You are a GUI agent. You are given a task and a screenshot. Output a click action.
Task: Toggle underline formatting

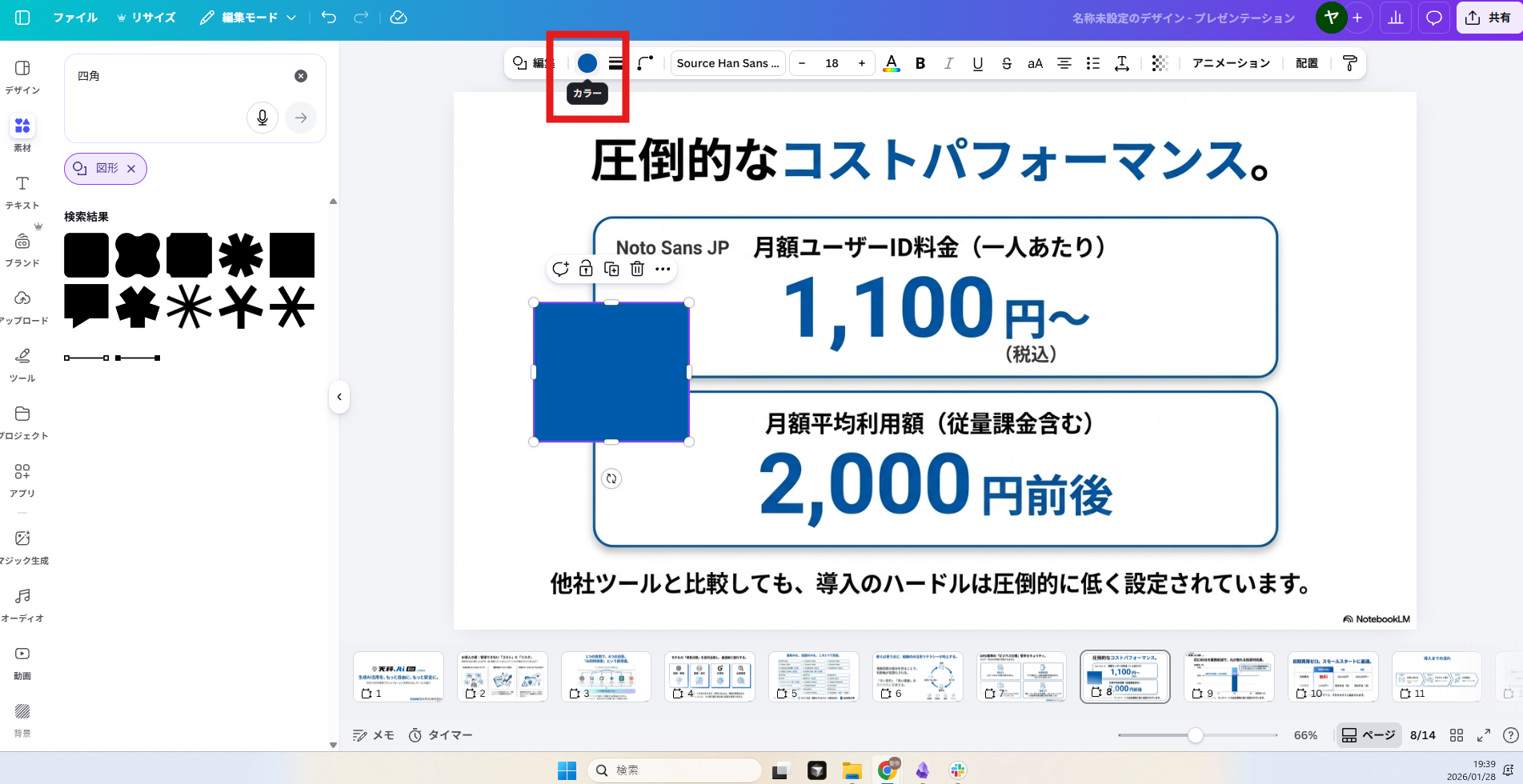(x=977, y=62)
